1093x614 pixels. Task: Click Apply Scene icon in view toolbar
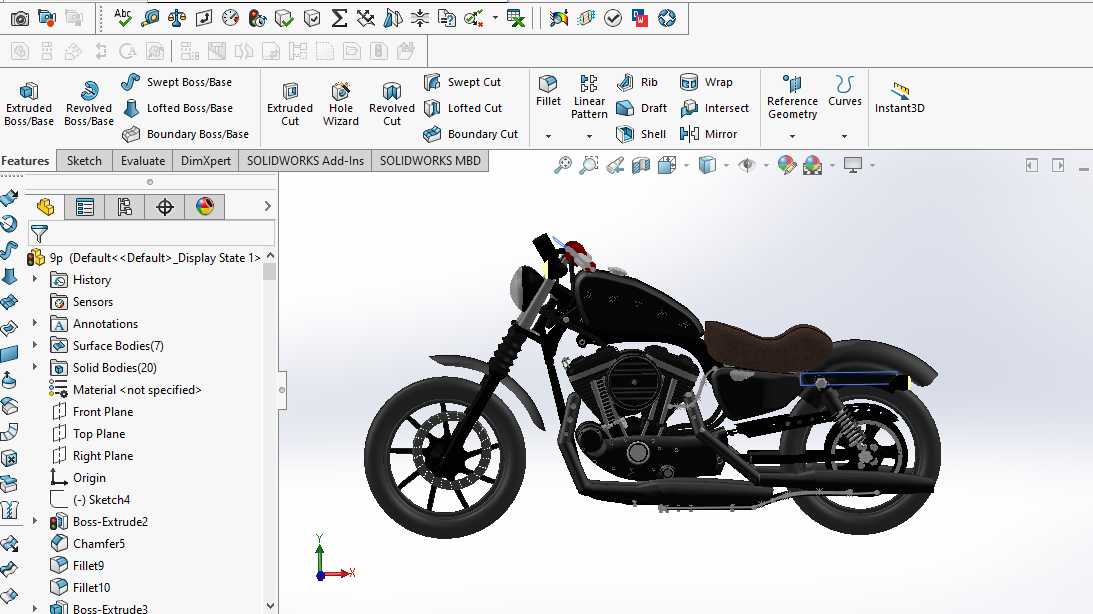coord(812,165)
